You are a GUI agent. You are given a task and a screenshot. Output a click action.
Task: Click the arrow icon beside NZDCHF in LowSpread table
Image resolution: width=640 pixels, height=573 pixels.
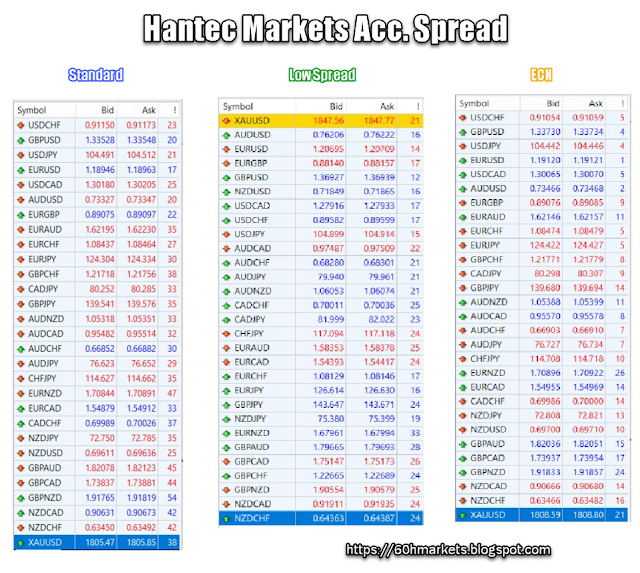coord(227,519)
